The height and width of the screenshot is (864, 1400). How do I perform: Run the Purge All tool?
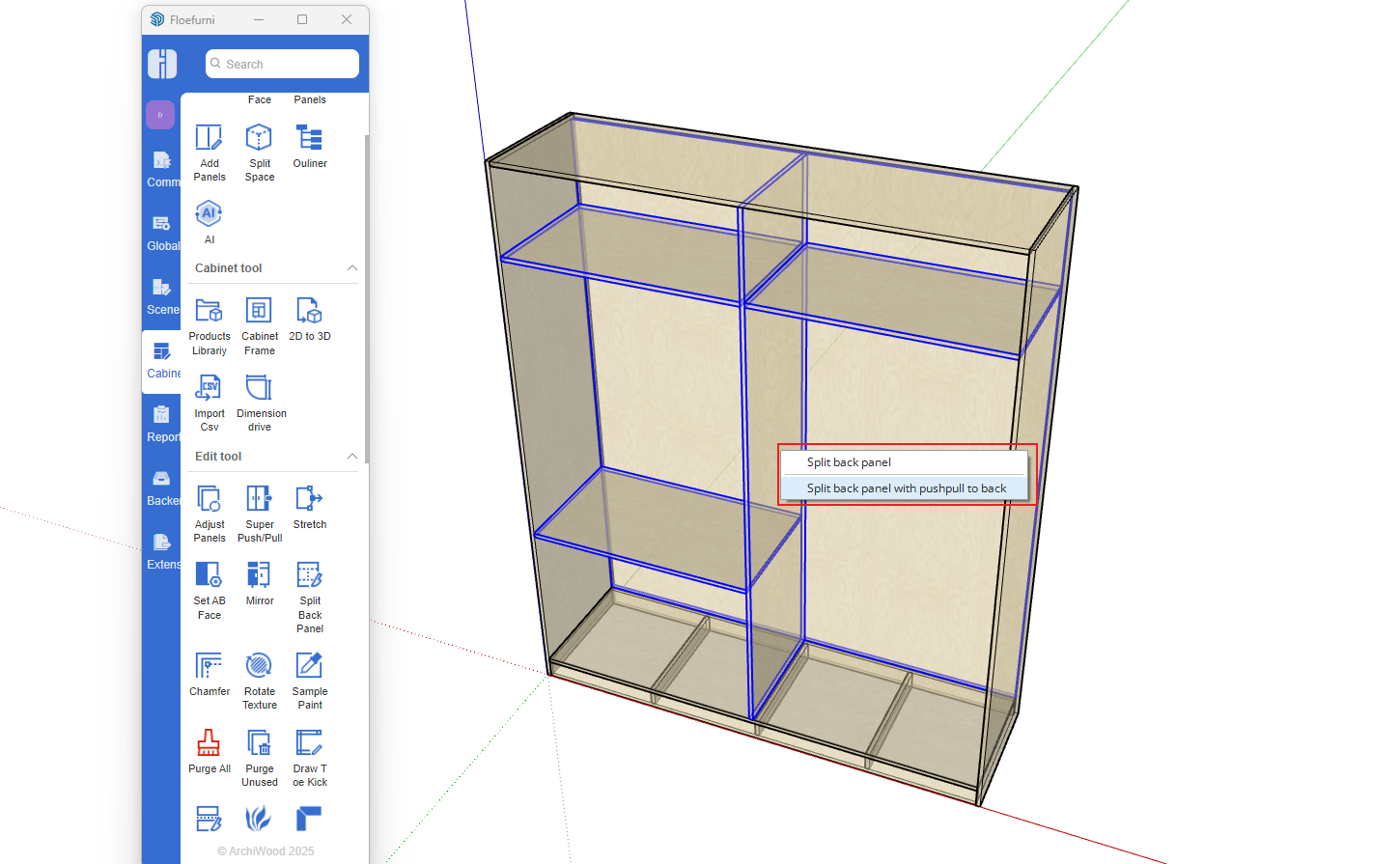click(x=209, y=751)
